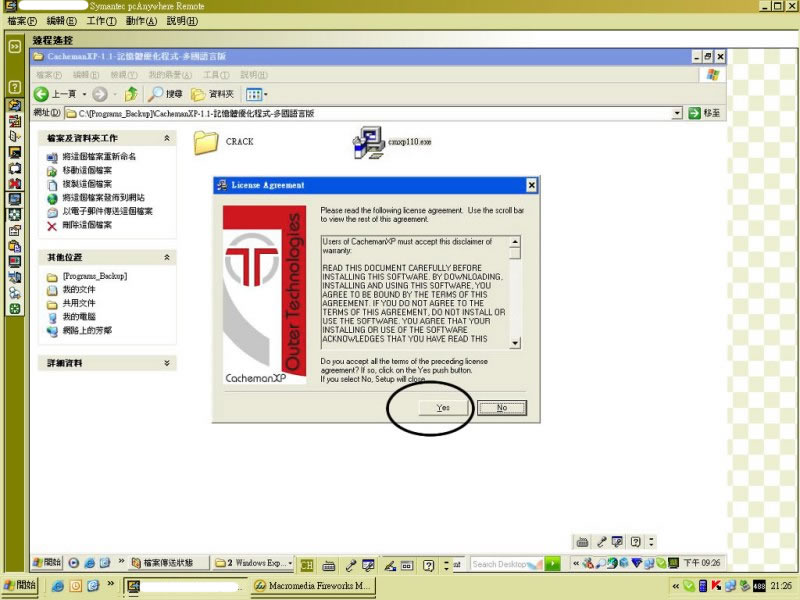Viewport: 800px width, 600px height.
Task: Open pcAnywhere 工作(T) menu
Action: click(x=101, y=21)
